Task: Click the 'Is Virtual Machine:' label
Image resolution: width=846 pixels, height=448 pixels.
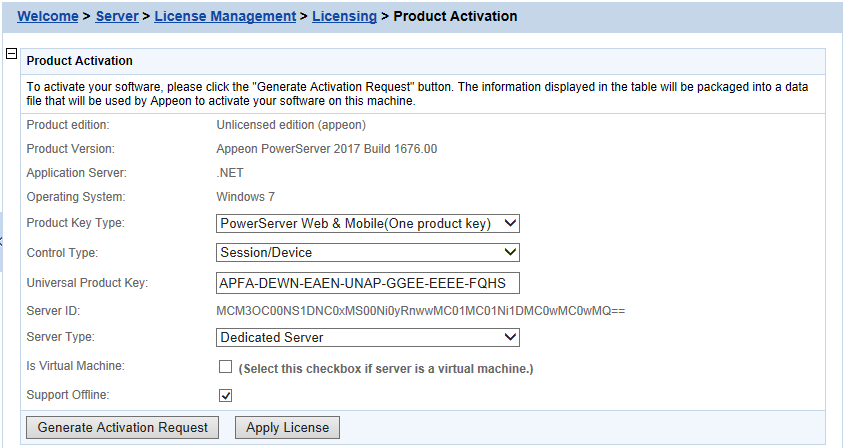Action: [76, 365]
